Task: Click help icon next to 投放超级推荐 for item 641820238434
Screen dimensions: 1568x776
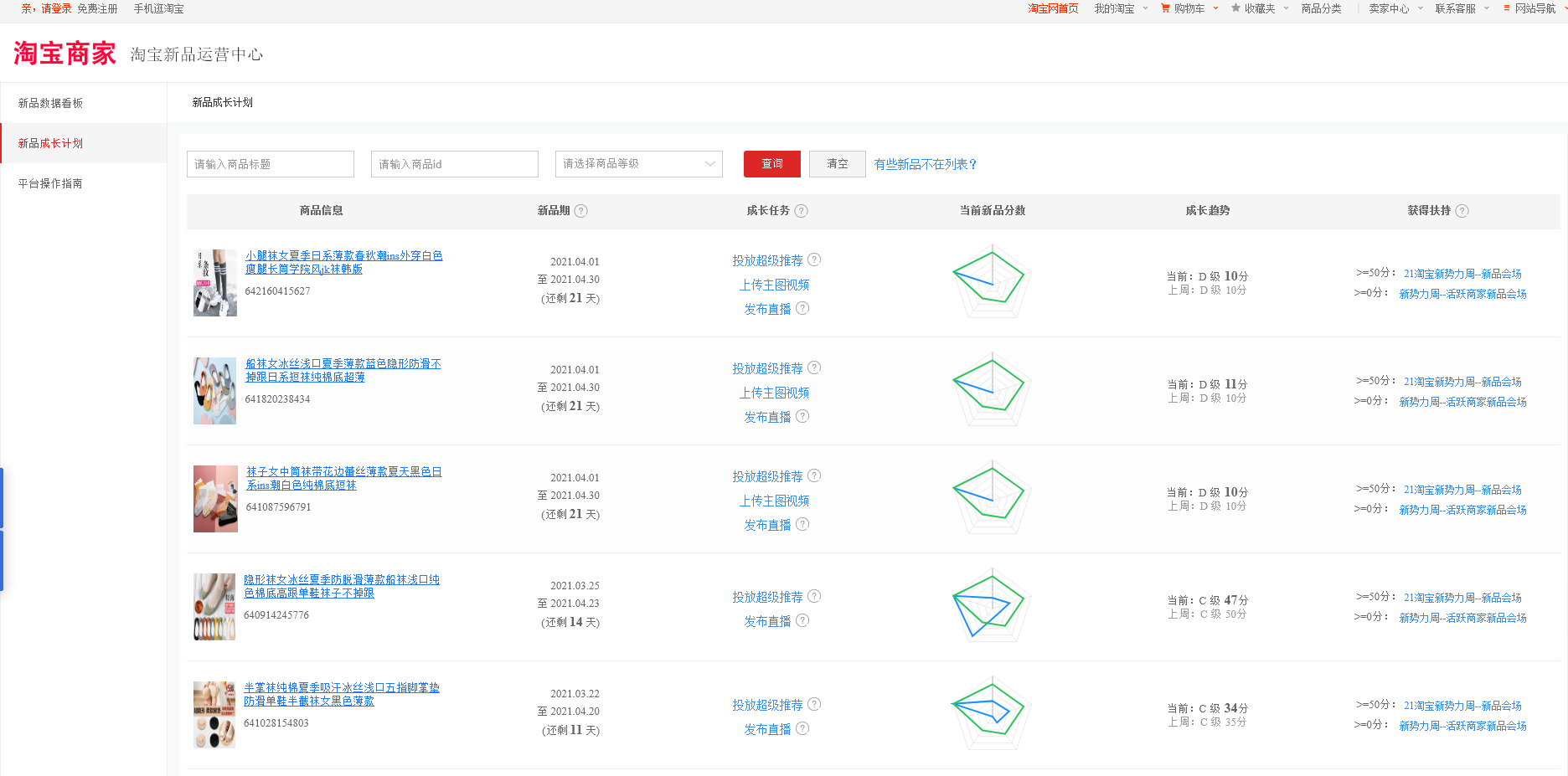Action: (814, 367)
